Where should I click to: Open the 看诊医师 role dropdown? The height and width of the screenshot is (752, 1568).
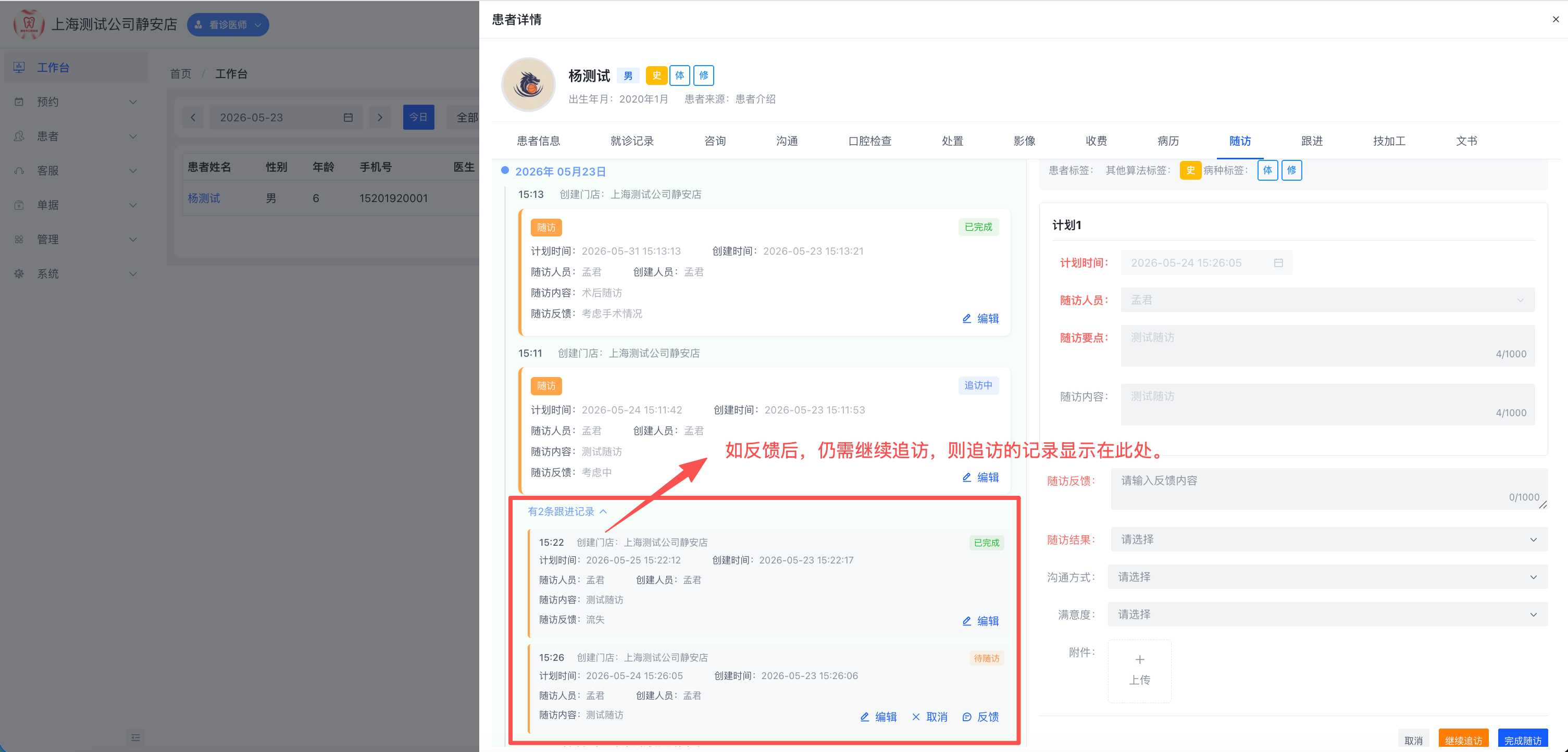click(228, 25)
